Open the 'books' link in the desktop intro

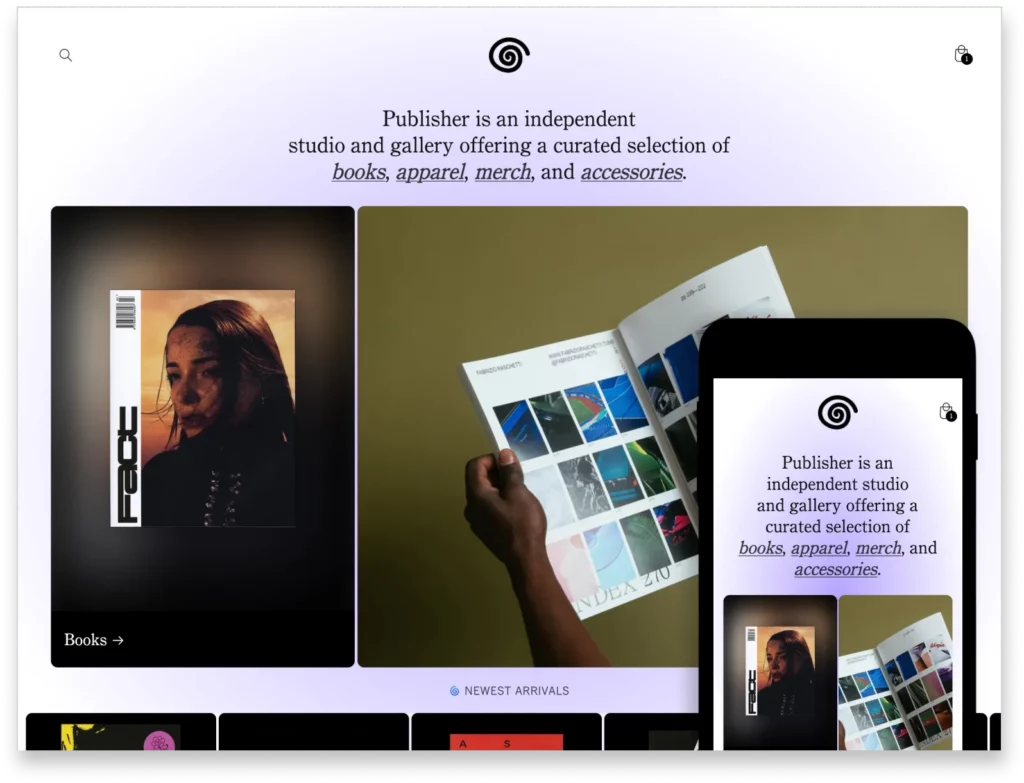(x=359, y=172)
